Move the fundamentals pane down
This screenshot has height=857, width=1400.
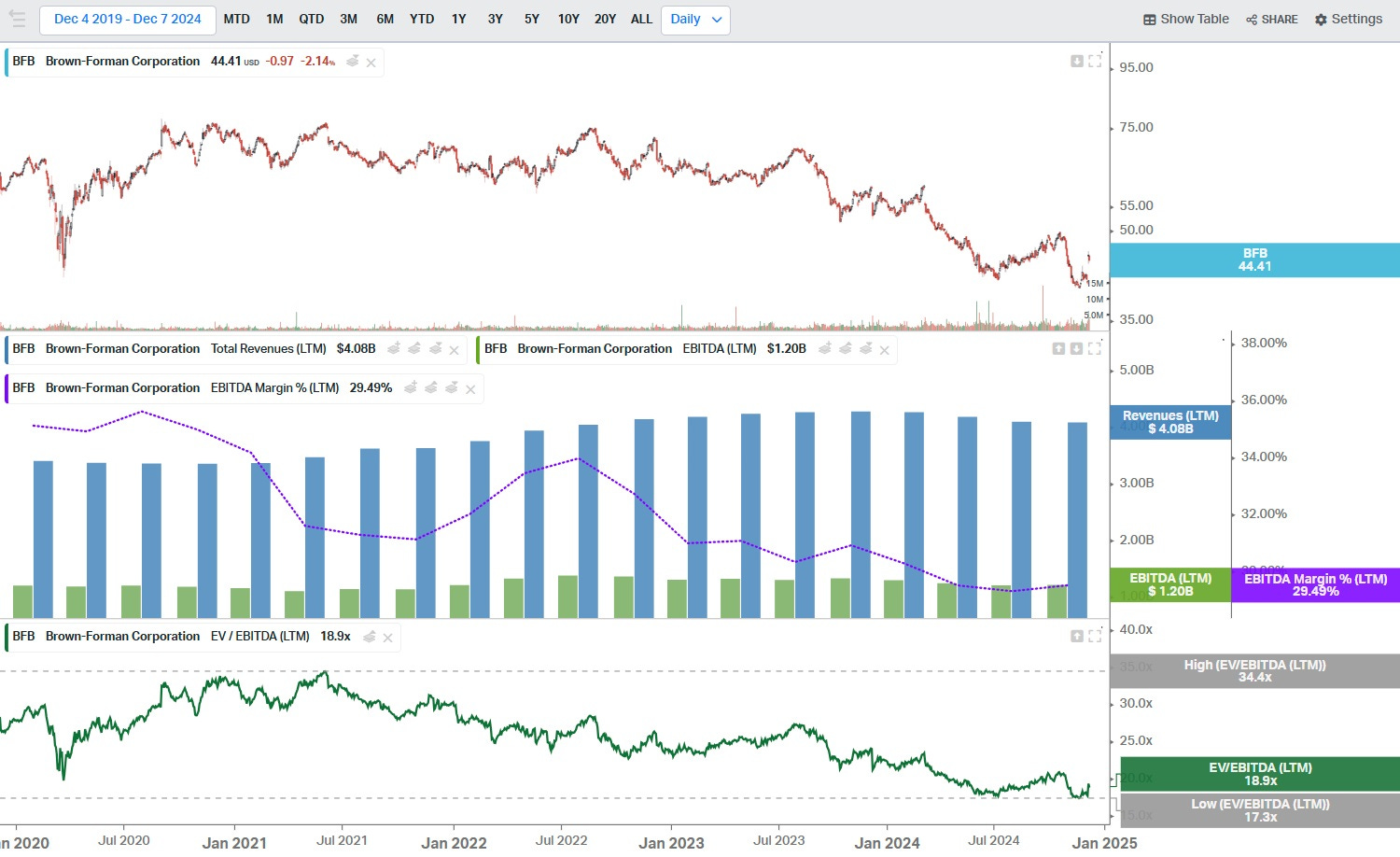pos(1076,348)
